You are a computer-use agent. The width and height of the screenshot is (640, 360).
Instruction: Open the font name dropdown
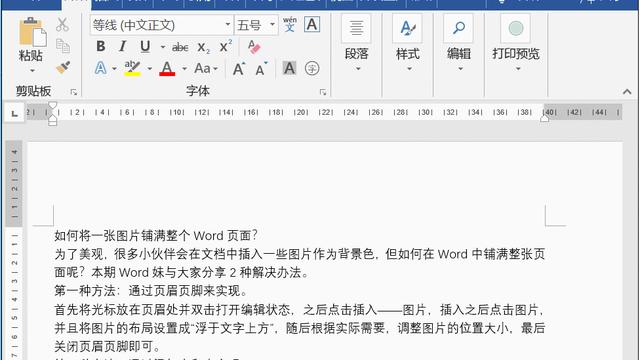coord(228,25)
